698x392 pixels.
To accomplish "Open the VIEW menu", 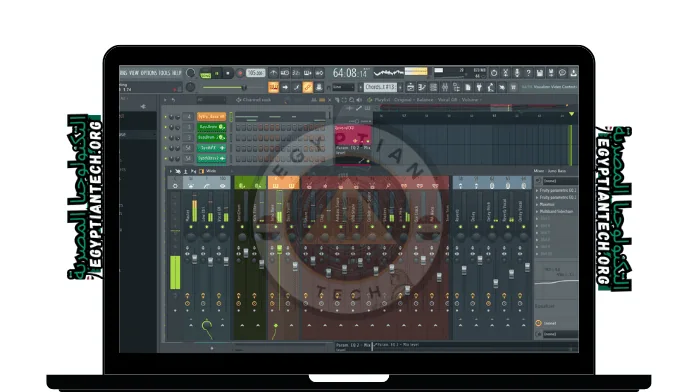I will pyautogui.click(x=134, y=73).
